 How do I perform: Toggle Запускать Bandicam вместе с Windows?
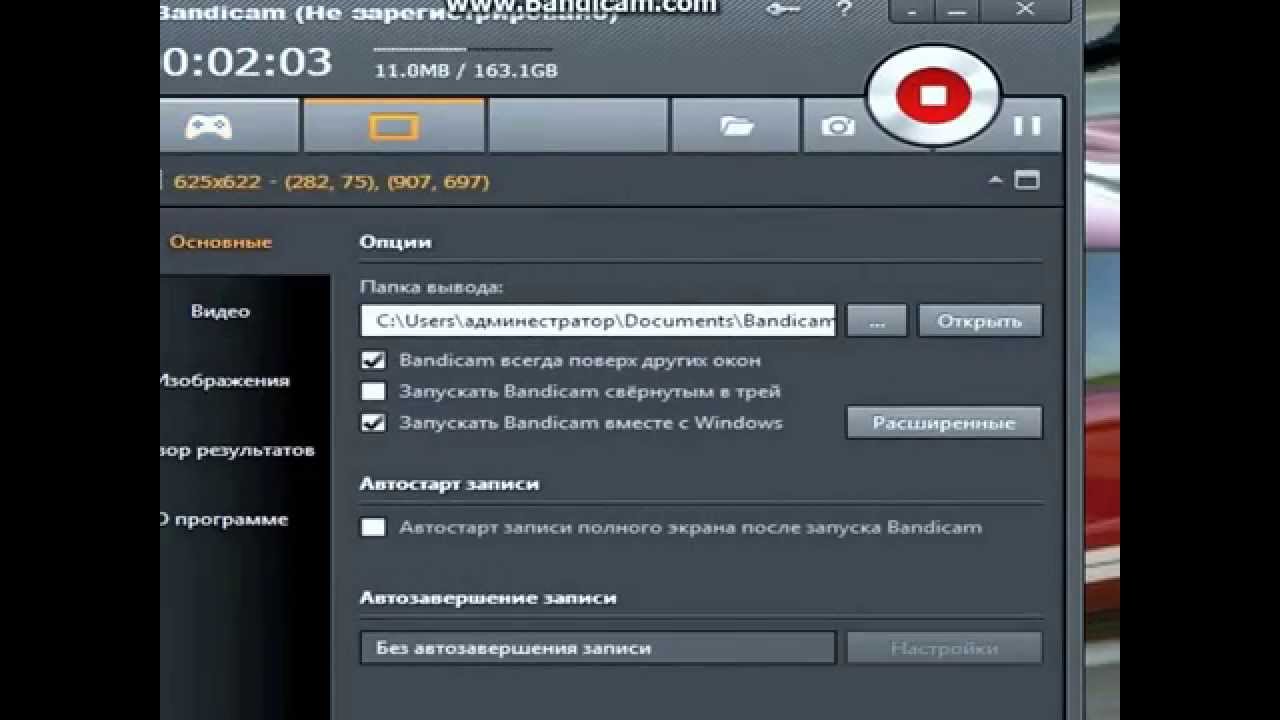click(x=373, y=422)
